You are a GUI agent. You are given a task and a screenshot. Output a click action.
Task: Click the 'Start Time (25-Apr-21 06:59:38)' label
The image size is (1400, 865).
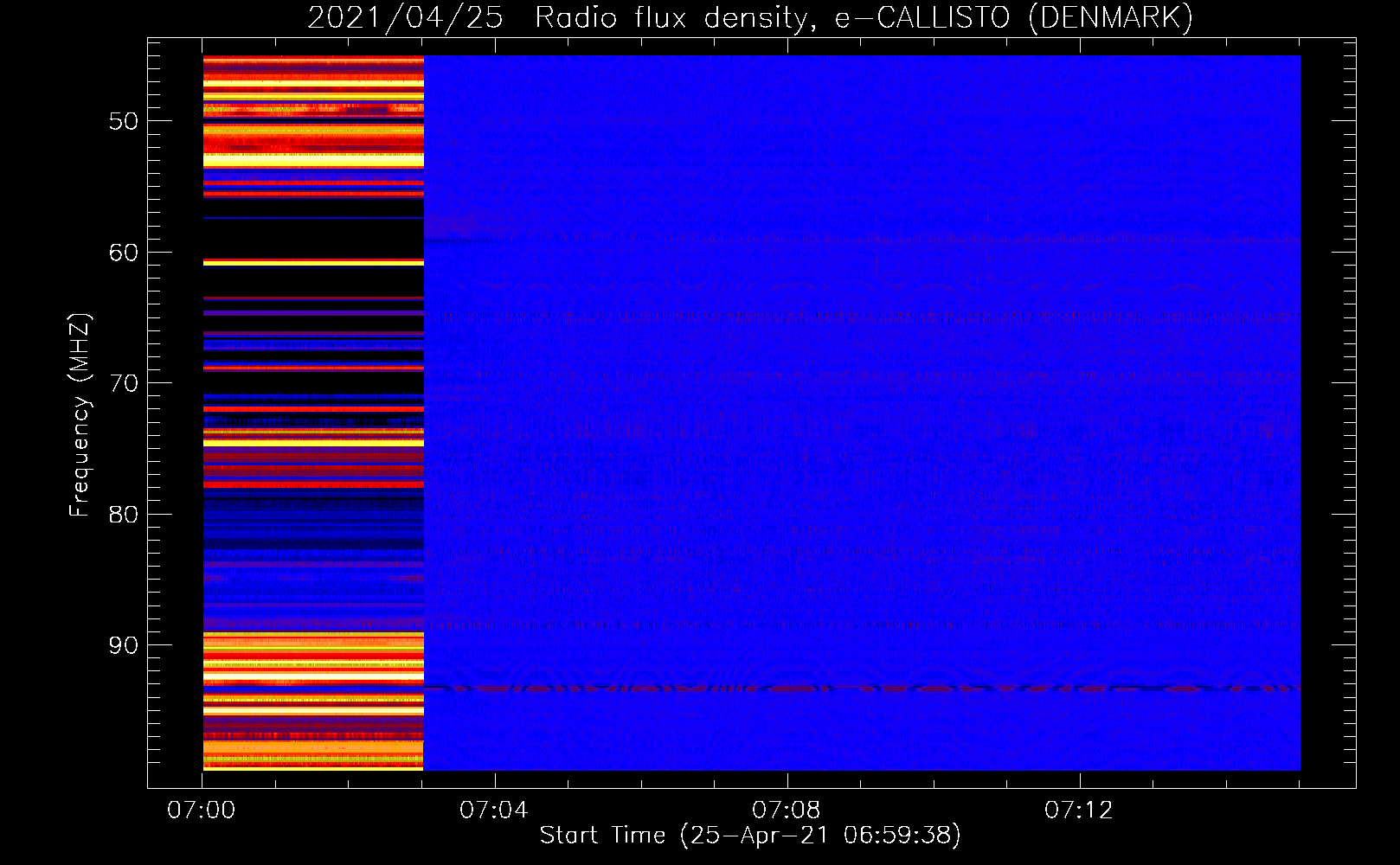[750, 836]
